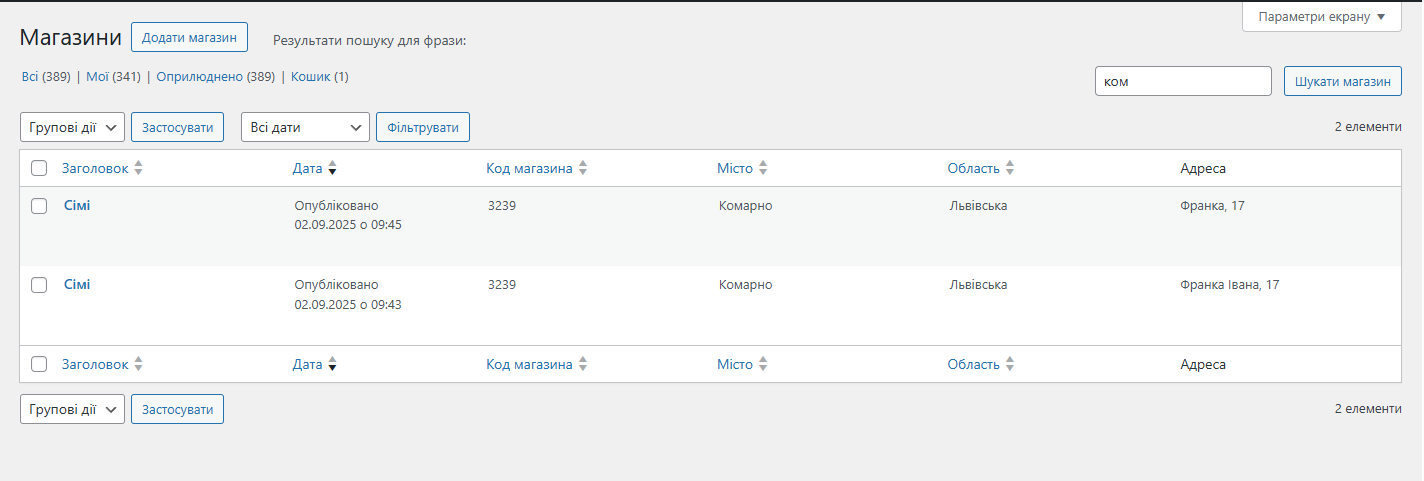Screen dimensions: 1424x481
Task: Open the top Групові дії dropdown
Action: 72,127
